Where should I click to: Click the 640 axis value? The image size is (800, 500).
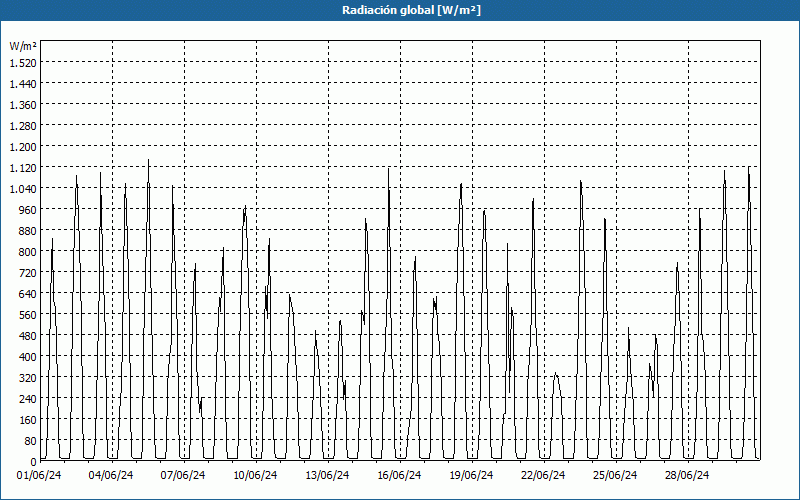click(28, 294)
